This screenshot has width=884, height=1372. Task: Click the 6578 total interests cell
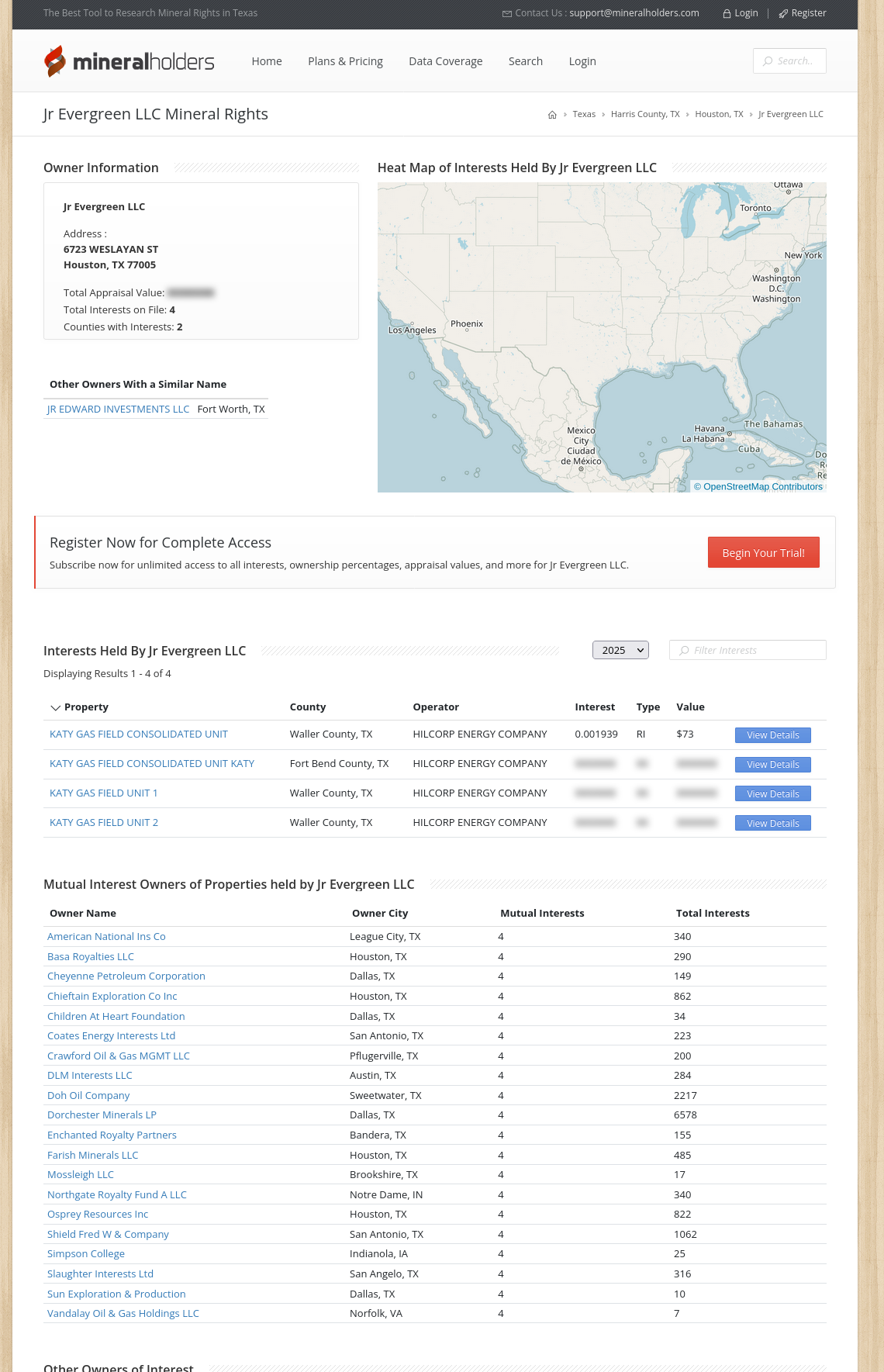685,1115
